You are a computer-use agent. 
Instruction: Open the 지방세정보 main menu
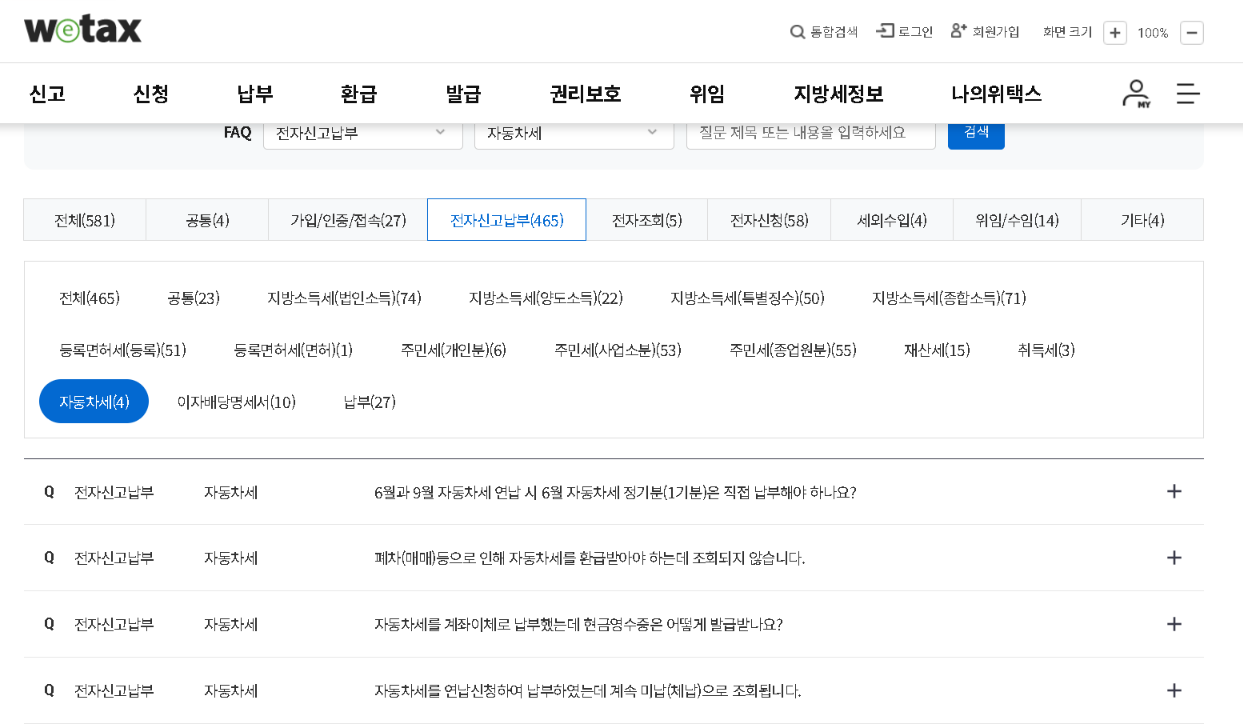pos(838,94)
